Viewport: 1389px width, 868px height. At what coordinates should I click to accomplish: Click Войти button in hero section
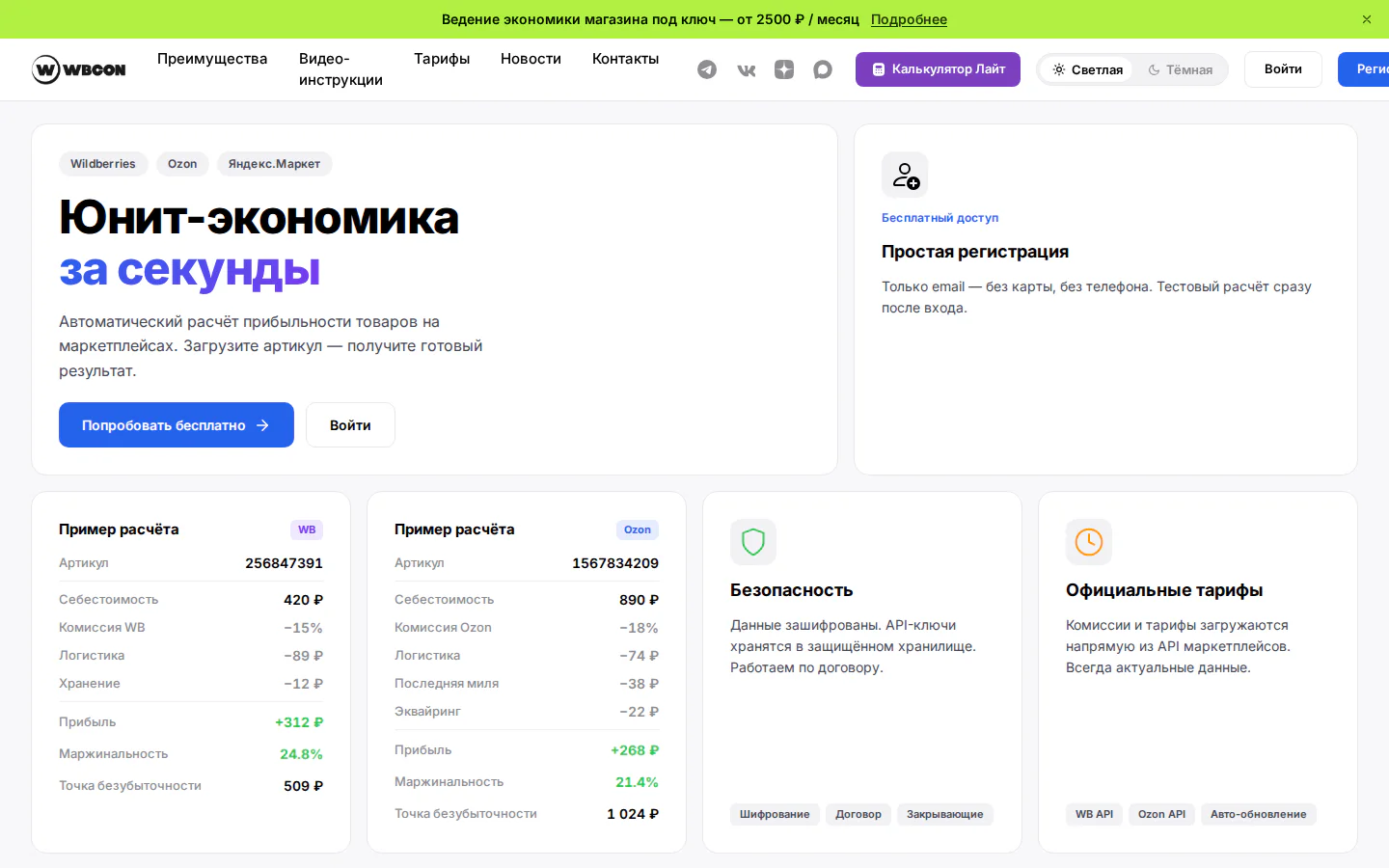pos(350,425)
